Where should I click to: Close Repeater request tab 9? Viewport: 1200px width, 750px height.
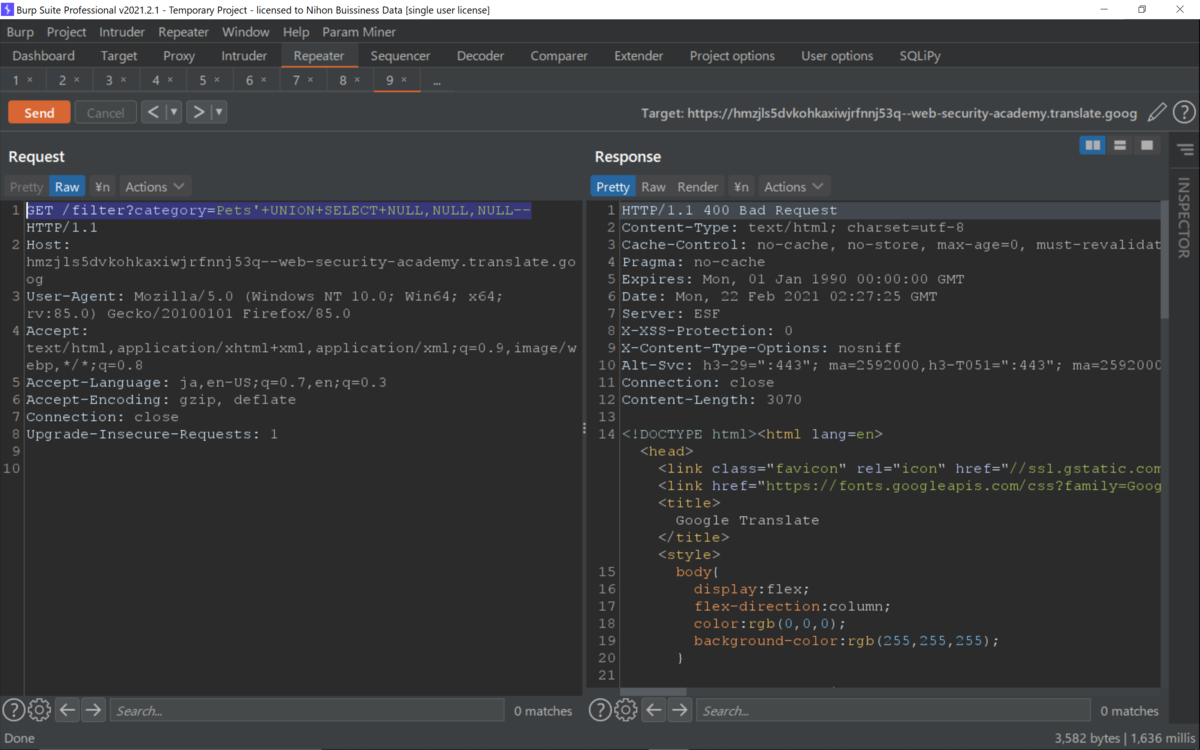(x=404, y=80)
